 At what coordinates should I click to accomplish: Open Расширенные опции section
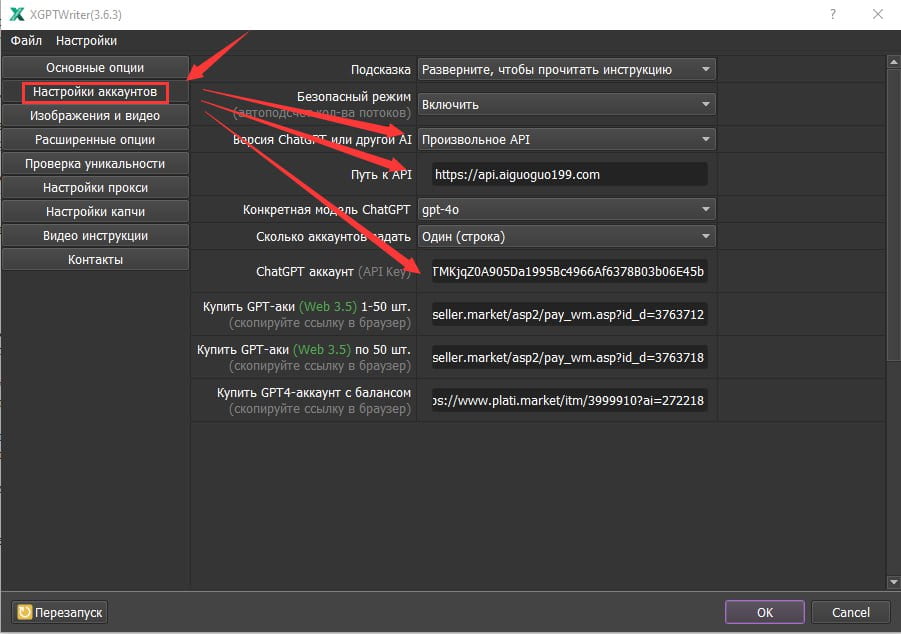[x=95, y=140]
